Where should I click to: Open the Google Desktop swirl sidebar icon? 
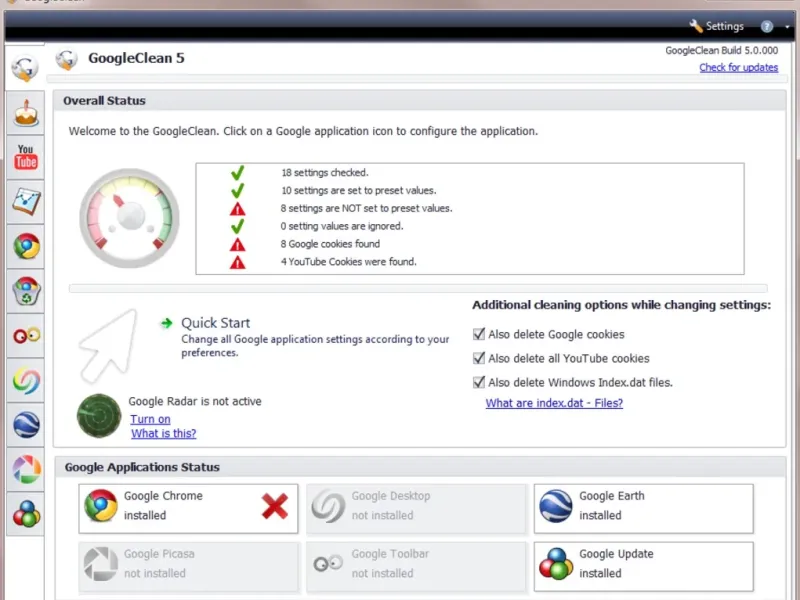tap(26, 381)
